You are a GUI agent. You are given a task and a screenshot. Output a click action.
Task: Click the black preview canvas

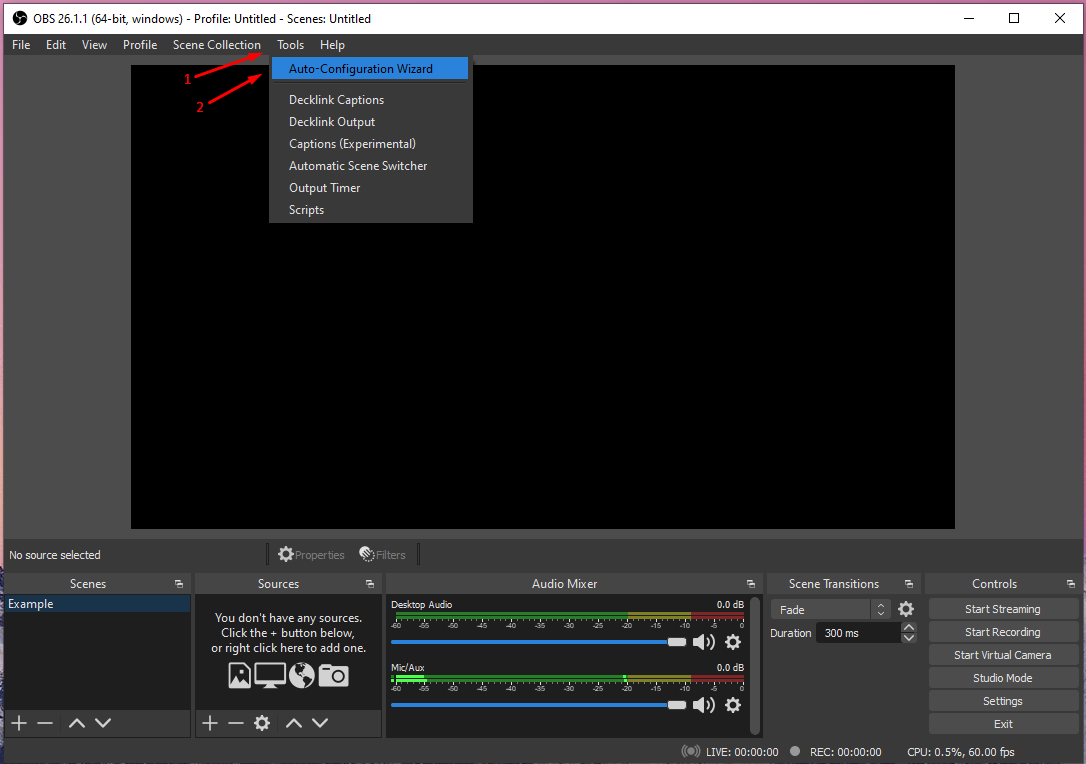pos(542,297)
